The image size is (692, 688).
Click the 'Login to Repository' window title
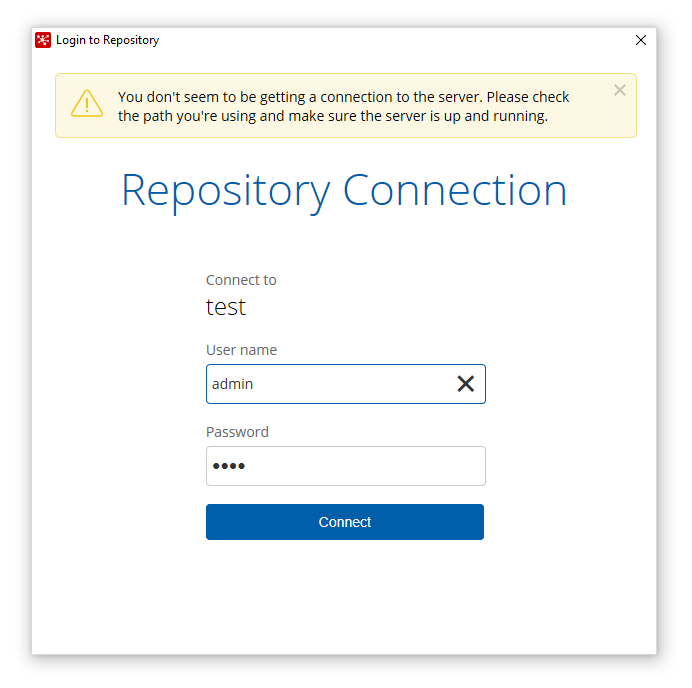[107, 40]
